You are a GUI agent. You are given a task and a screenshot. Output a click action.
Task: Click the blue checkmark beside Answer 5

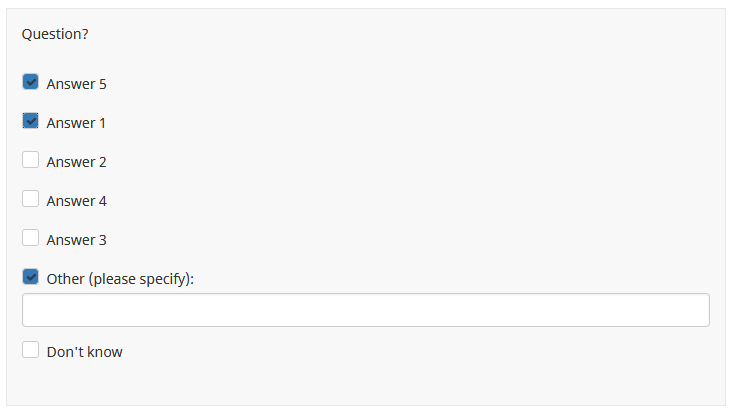pos(30,82)
